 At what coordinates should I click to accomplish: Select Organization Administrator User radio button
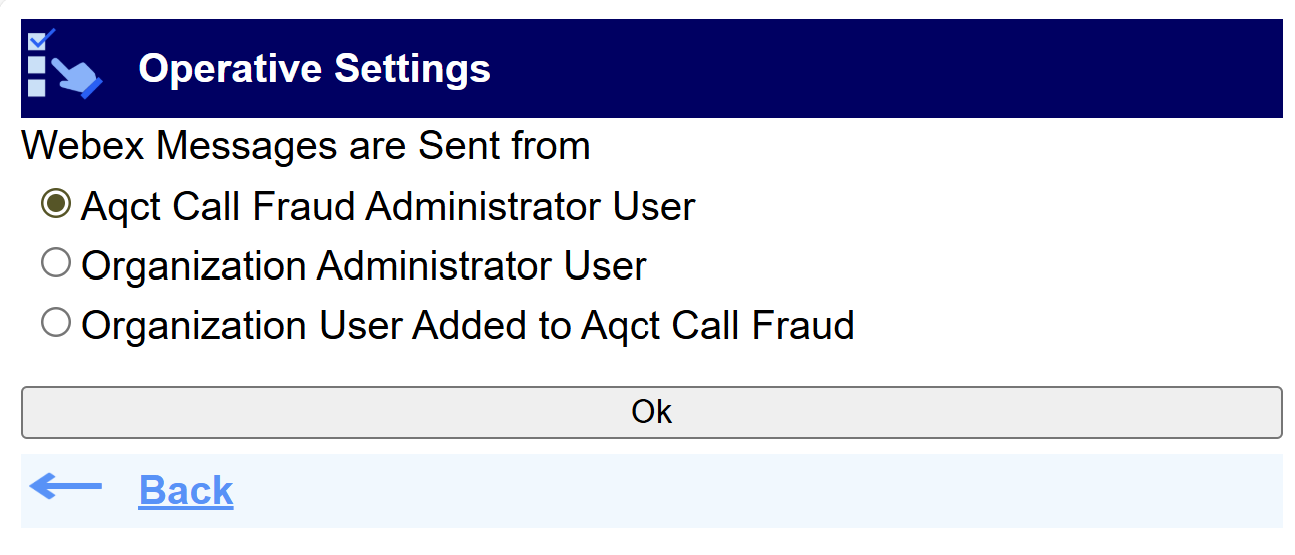[x=56, y=263]
